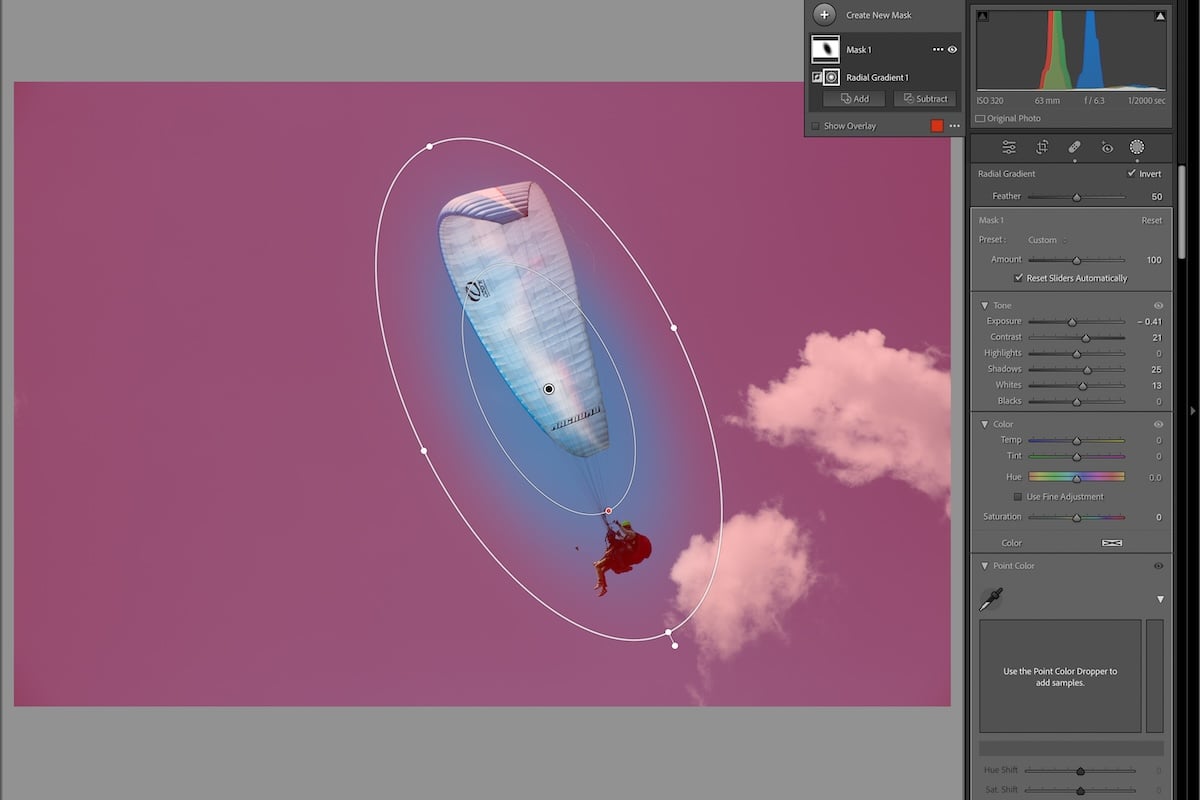1200x800 pixels.
Task: Collapse the Color section
Action: click(x=987, y=424)
